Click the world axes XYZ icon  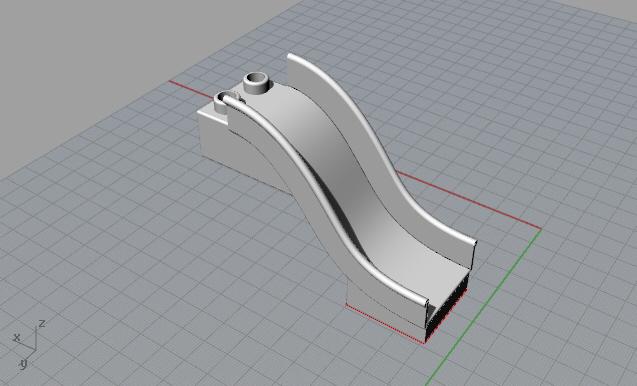28,344
